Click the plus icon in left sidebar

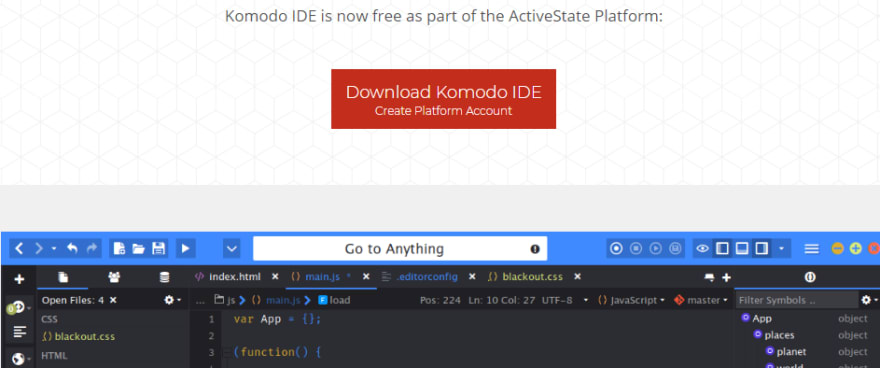pos(19,279)
